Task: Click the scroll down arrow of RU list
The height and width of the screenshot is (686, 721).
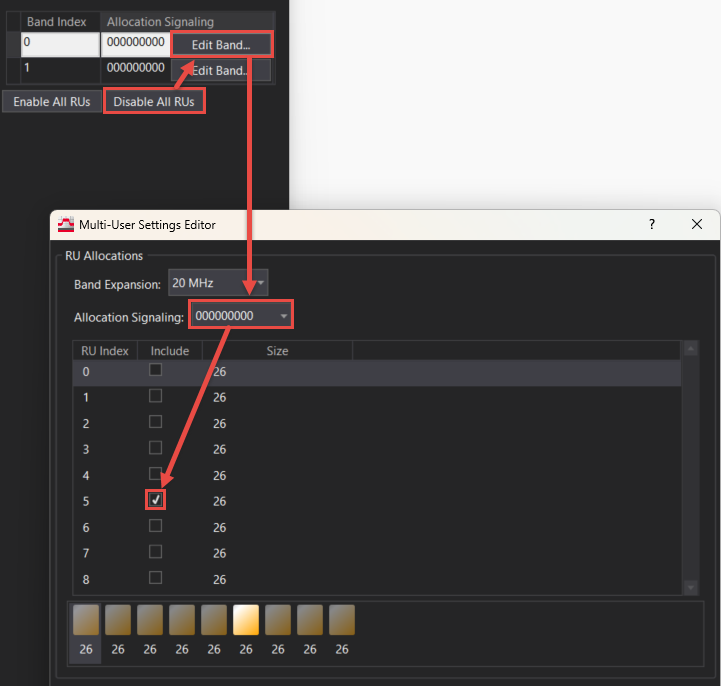Action: 690,587
